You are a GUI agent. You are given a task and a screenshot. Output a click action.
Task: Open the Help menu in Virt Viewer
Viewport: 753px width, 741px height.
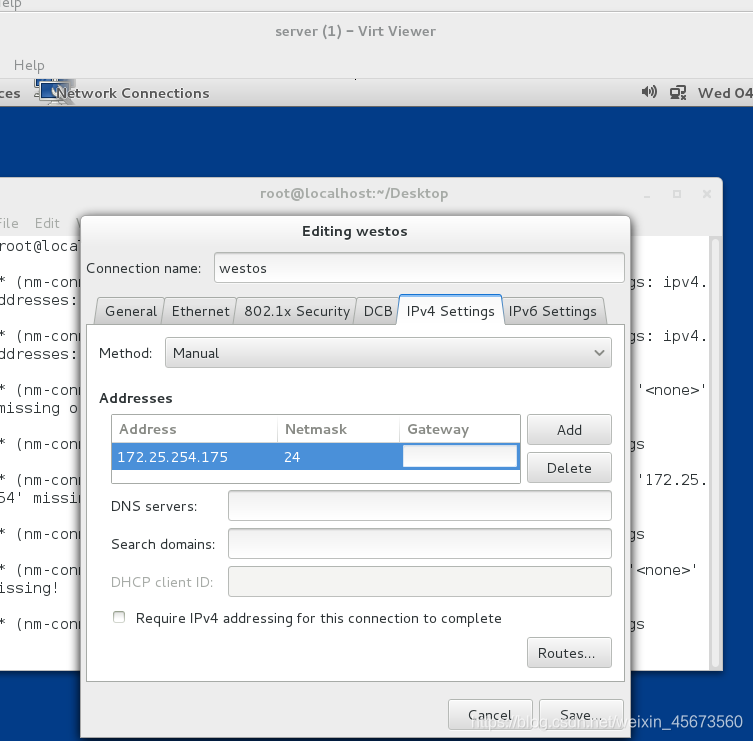click(29, 65)
